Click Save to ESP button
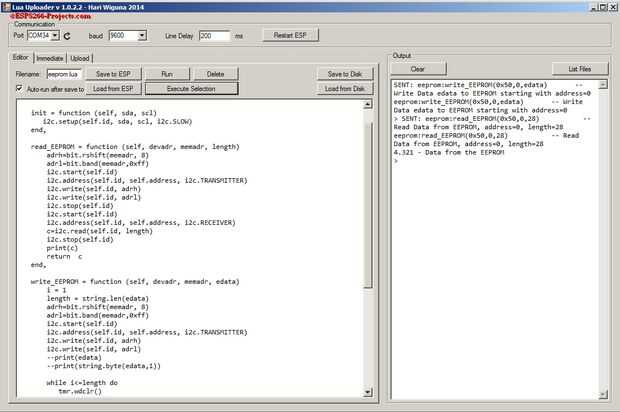The image size is (620, 412). (113, 74)
